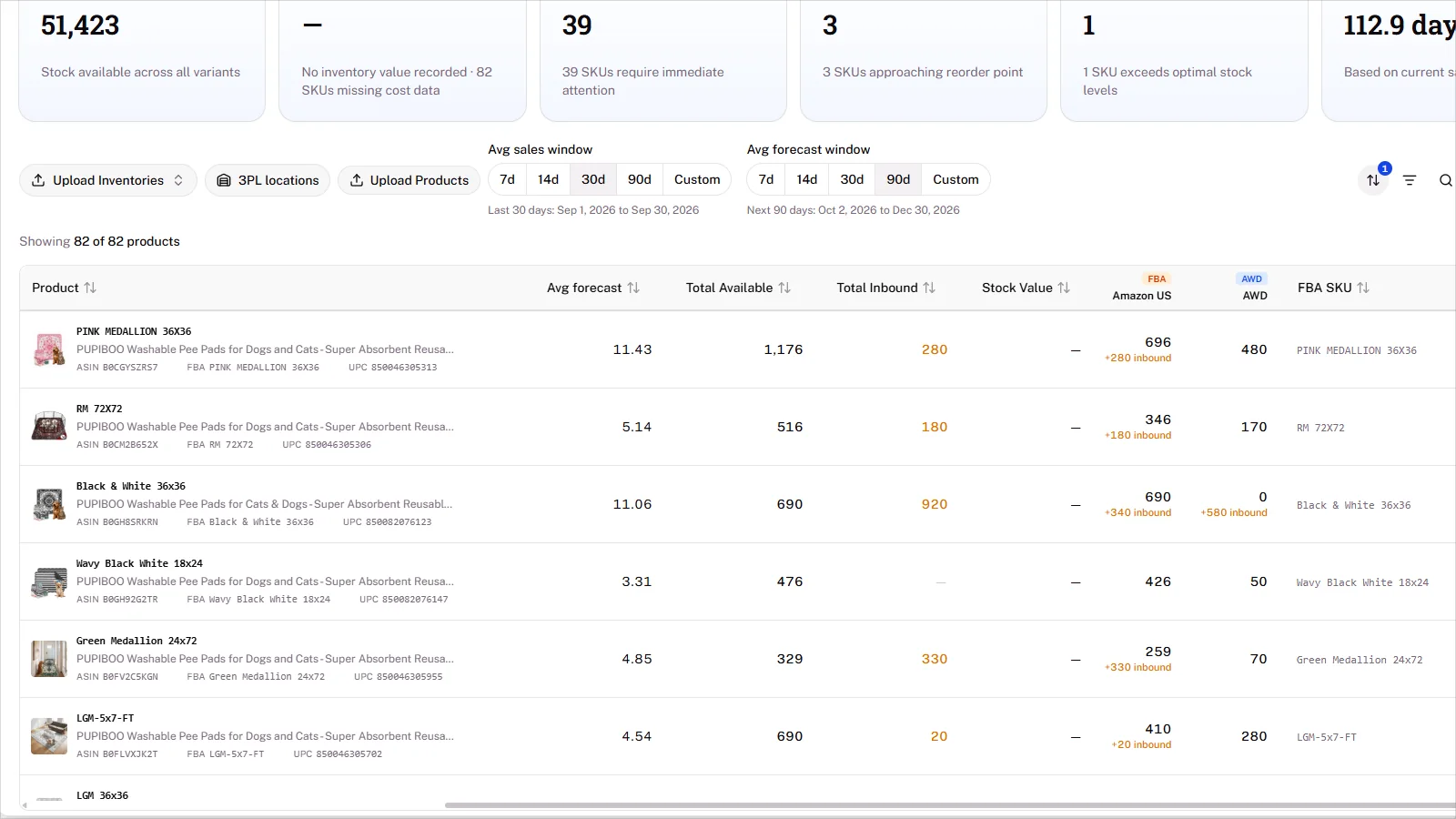This screenshot has width=1456, height=819.
Task: Open the sort options icon with badge
Action: pos(1373,180)
